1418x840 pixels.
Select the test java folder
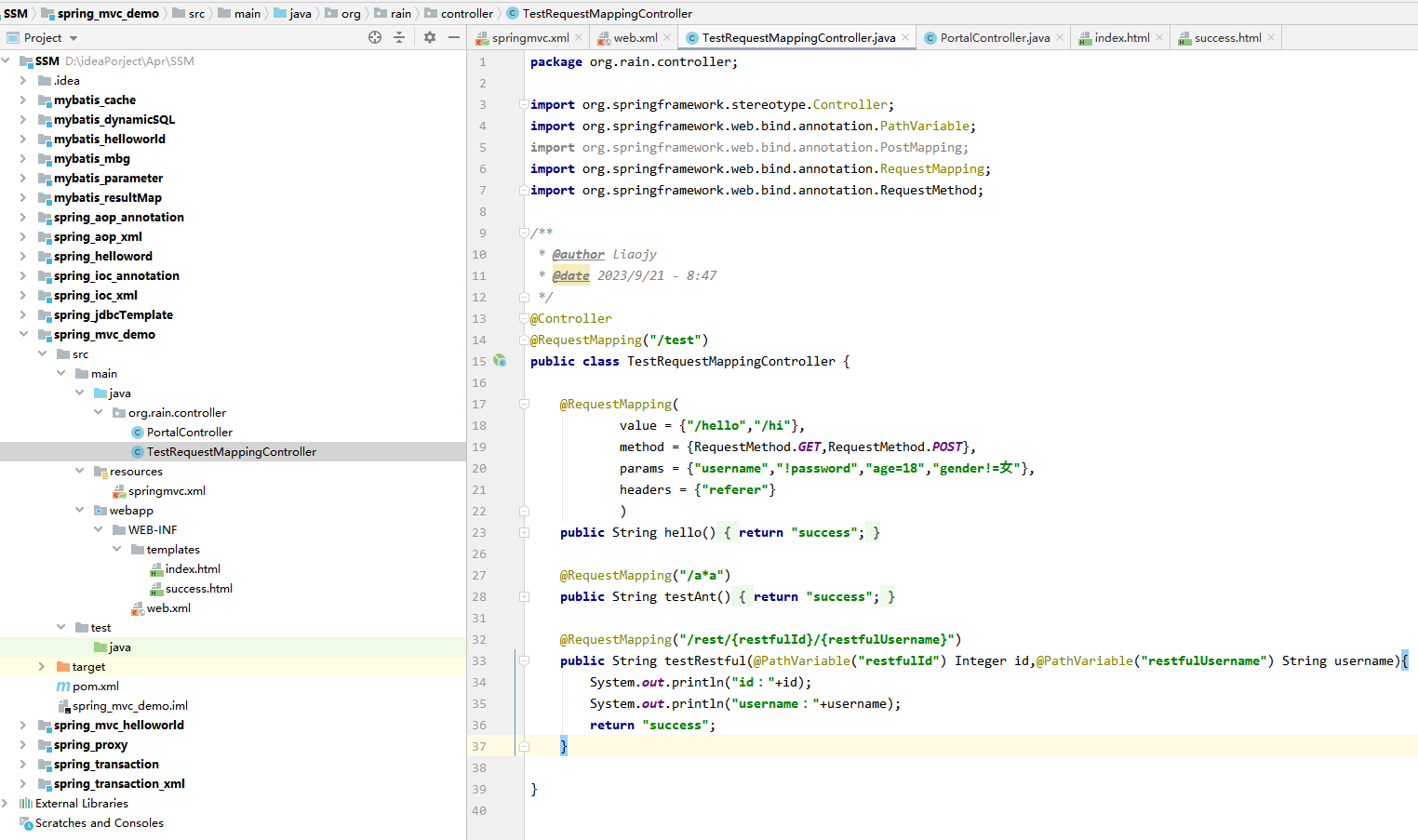point(120,647)
